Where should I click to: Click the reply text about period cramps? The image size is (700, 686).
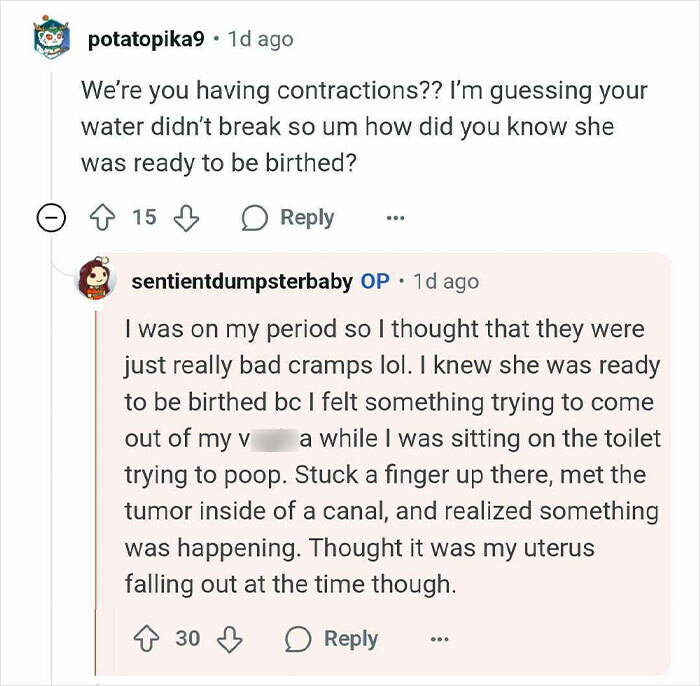click(x=390, y=455)
